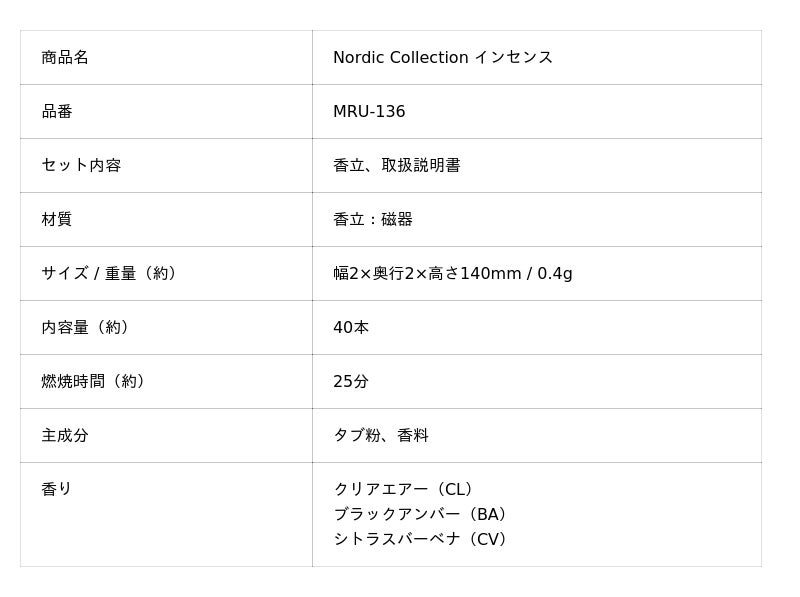Click the 商品名 label cell
800x597 pixels.
click(65, 58)
